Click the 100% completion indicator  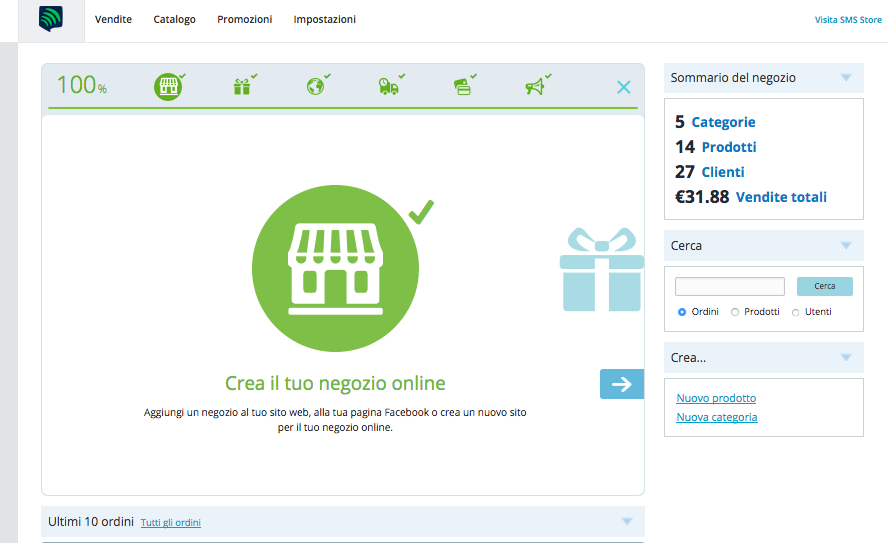[x=82, y=85]
